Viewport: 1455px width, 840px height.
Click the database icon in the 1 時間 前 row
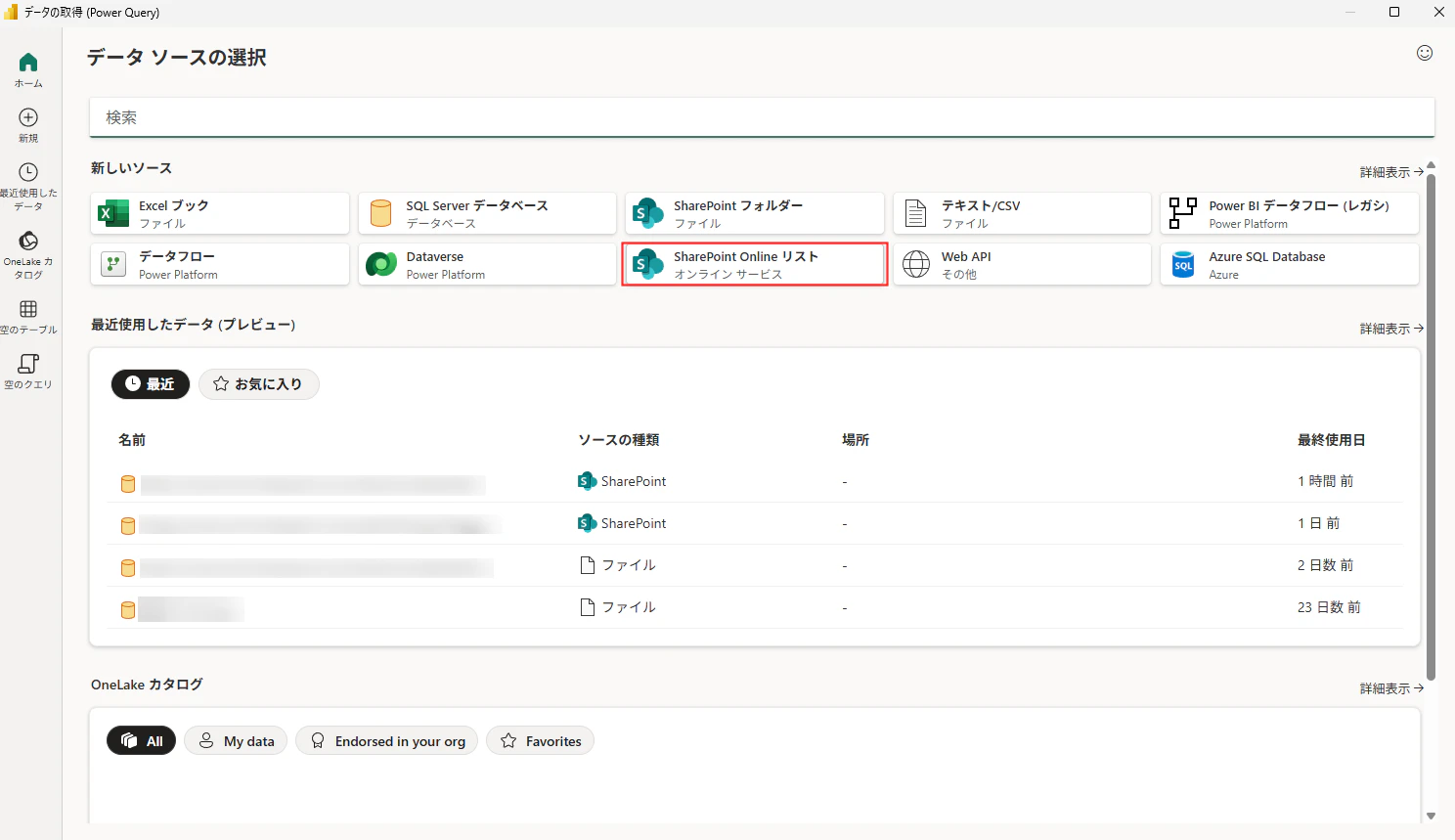[127, 483]
